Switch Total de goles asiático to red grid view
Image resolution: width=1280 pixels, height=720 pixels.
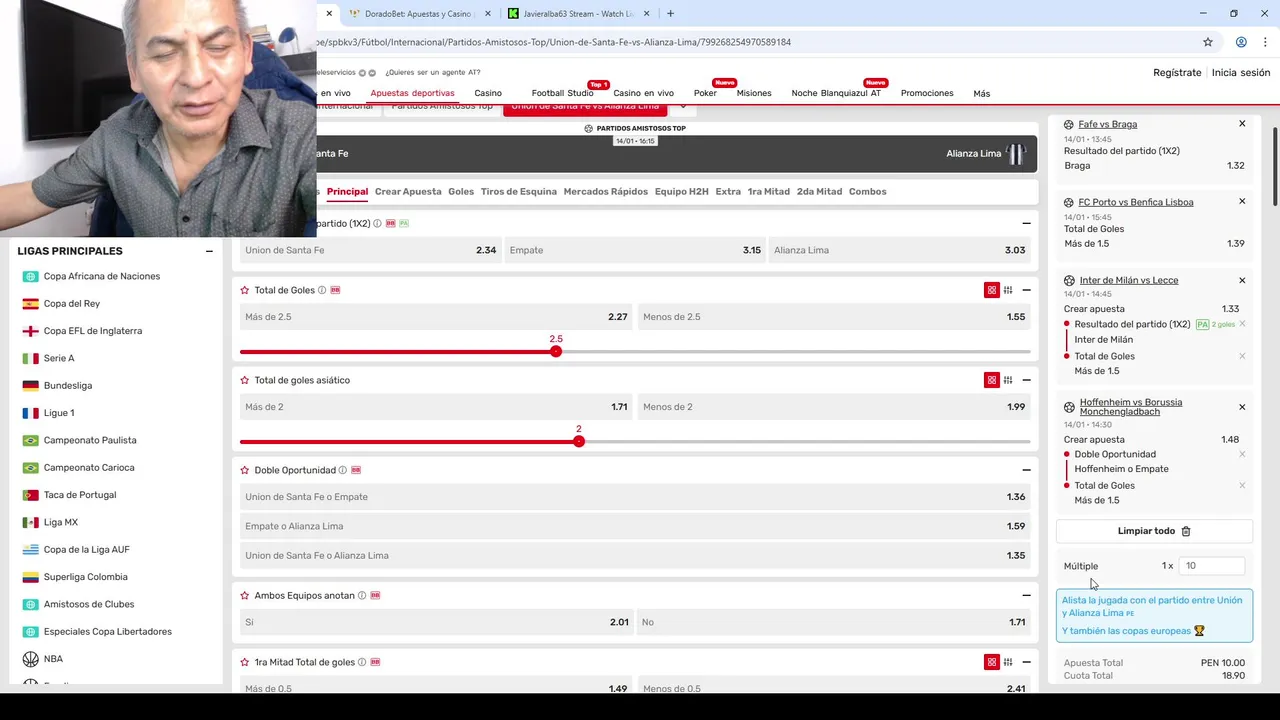(992, 380)
